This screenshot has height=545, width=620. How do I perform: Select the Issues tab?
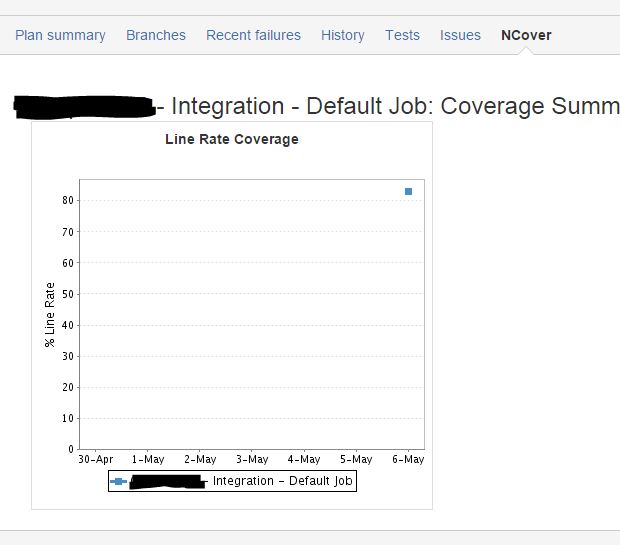460,35
